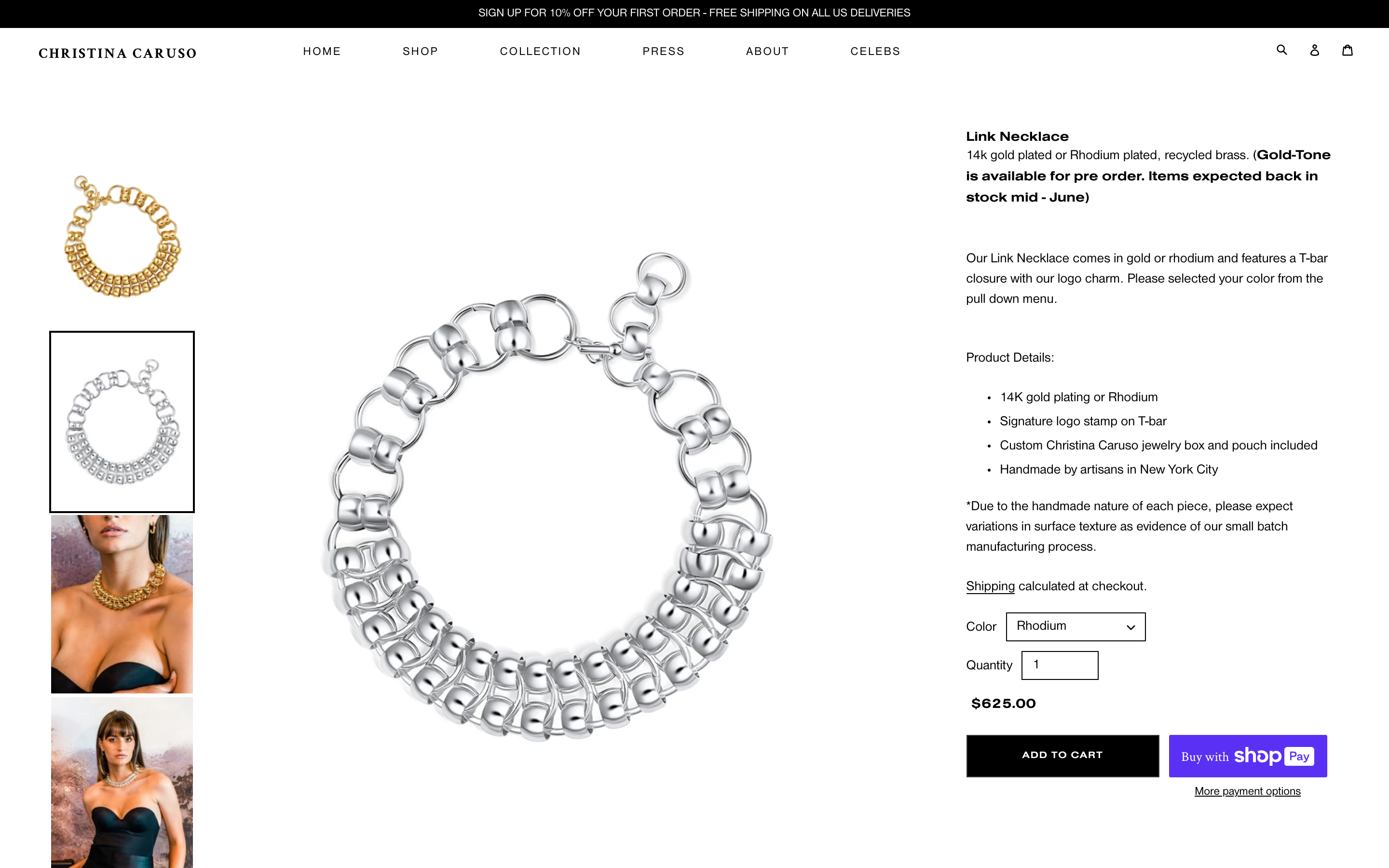
Task: Select the gold necklace thumbnail
Action: click(122, 237)
